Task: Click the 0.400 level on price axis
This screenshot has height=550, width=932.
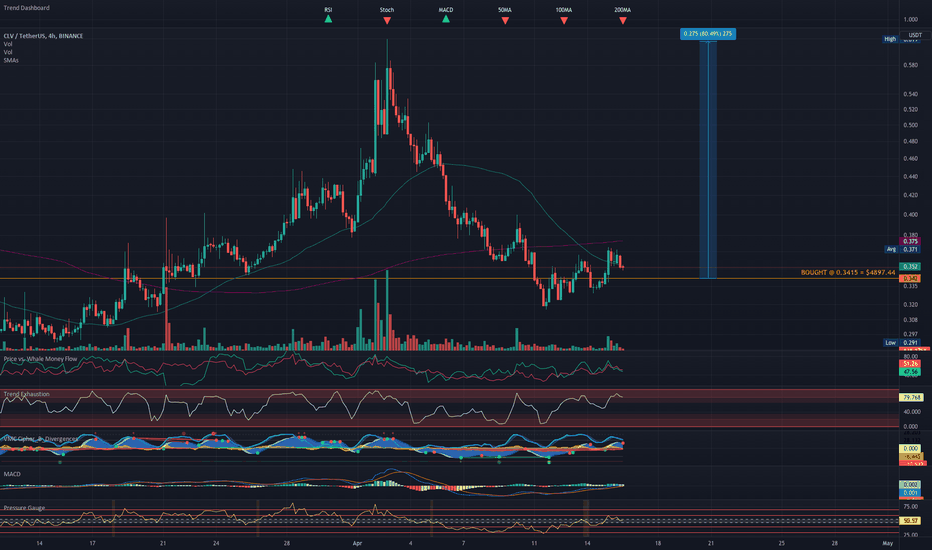Action: [x=910, y=215]
